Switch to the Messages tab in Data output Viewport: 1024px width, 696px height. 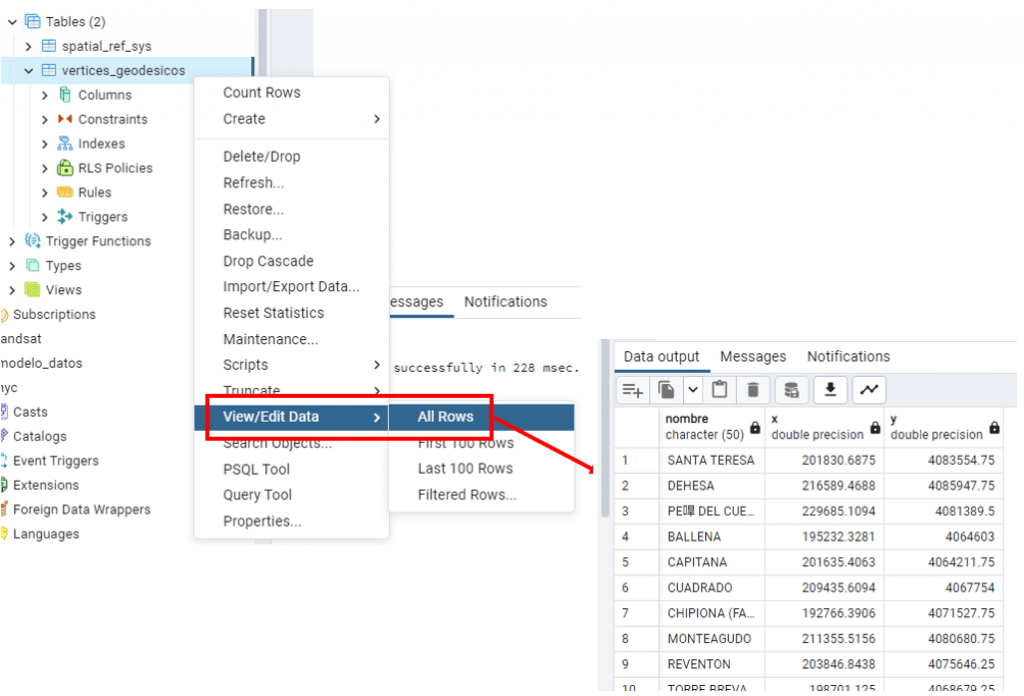coord(753,356)
